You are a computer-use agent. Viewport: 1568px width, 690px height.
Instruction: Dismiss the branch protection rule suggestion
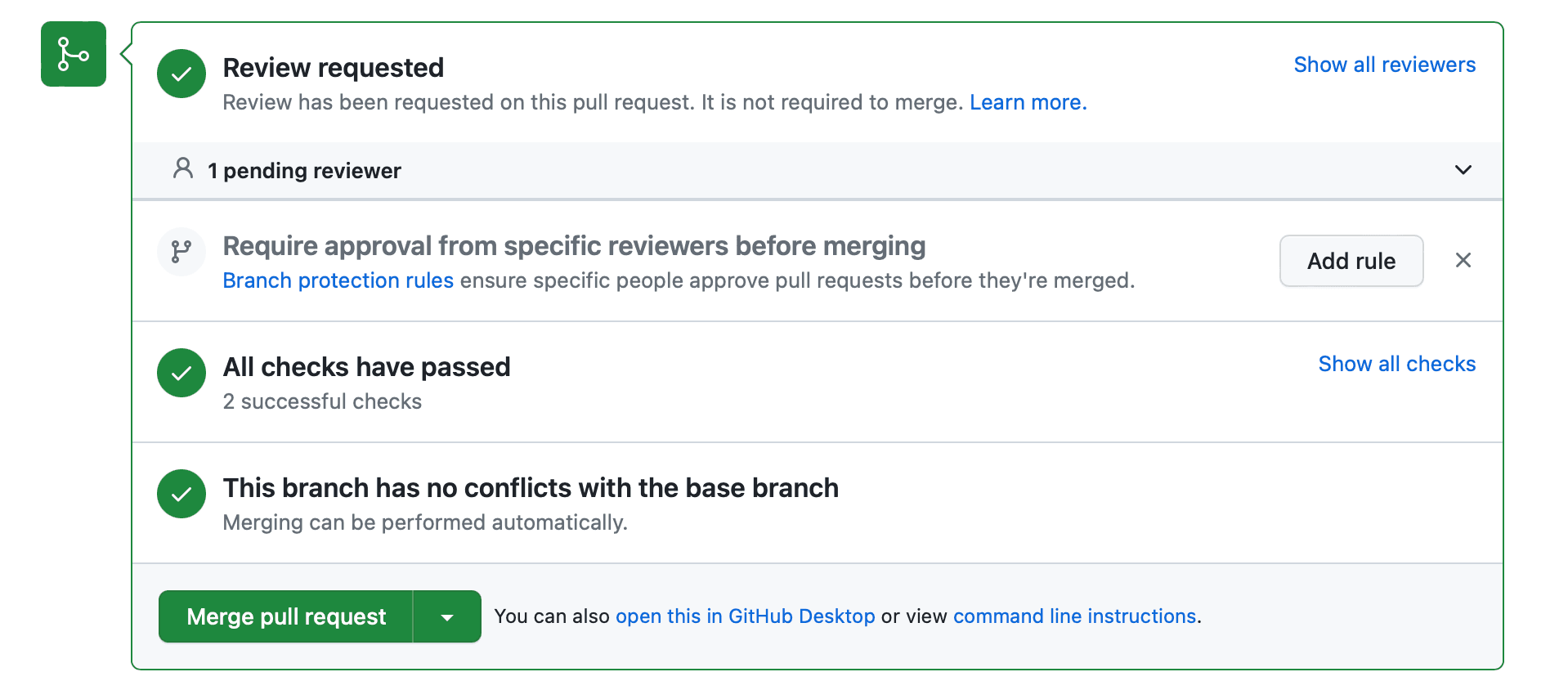1463,260
